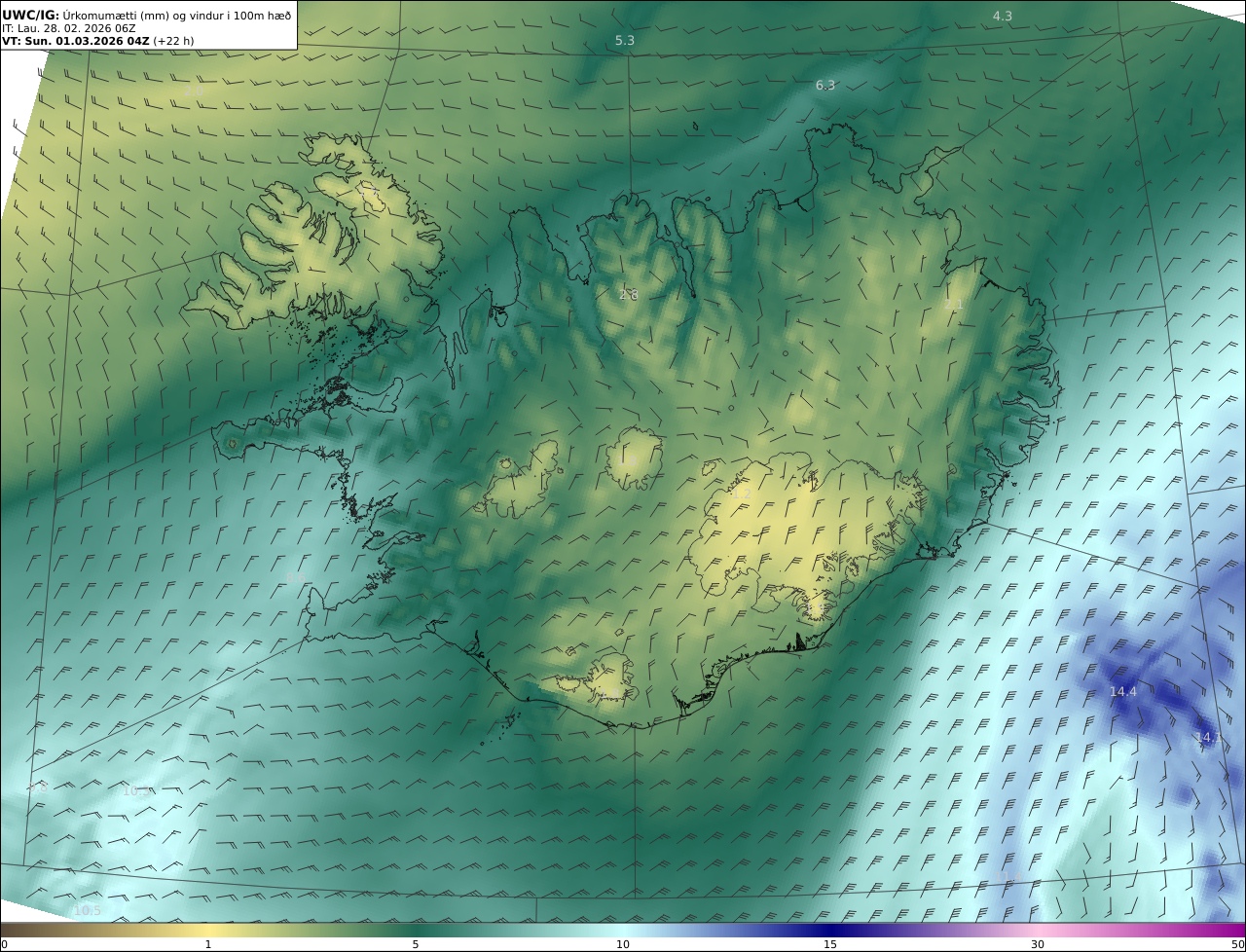This screenshot has width=1246, height=952.
Task: Click the colorbar tick label '50'
Action: coord(1238,944)
